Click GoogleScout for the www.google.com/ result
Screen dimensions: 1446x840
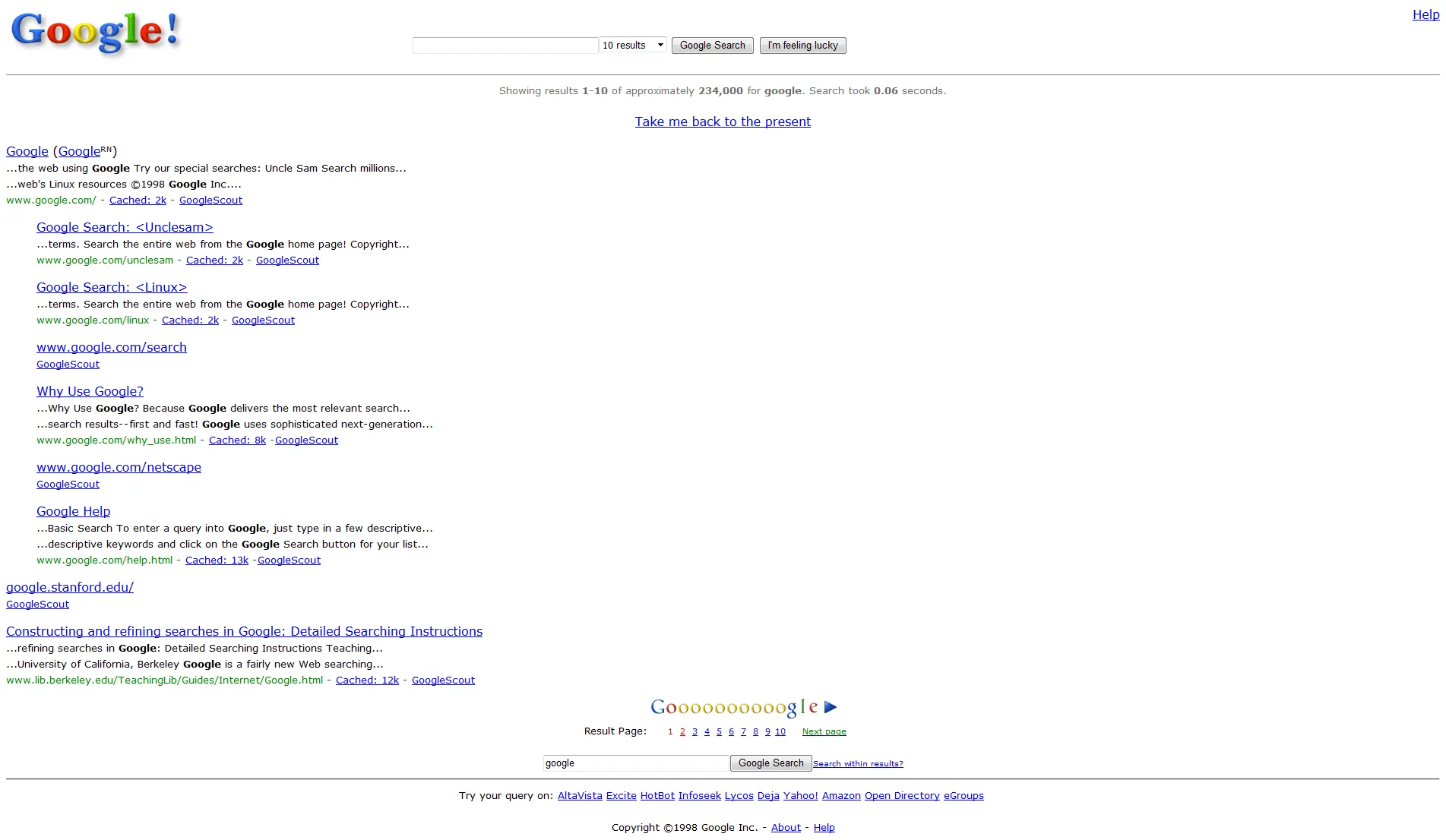pyautogui.click(x=210, y=201)
